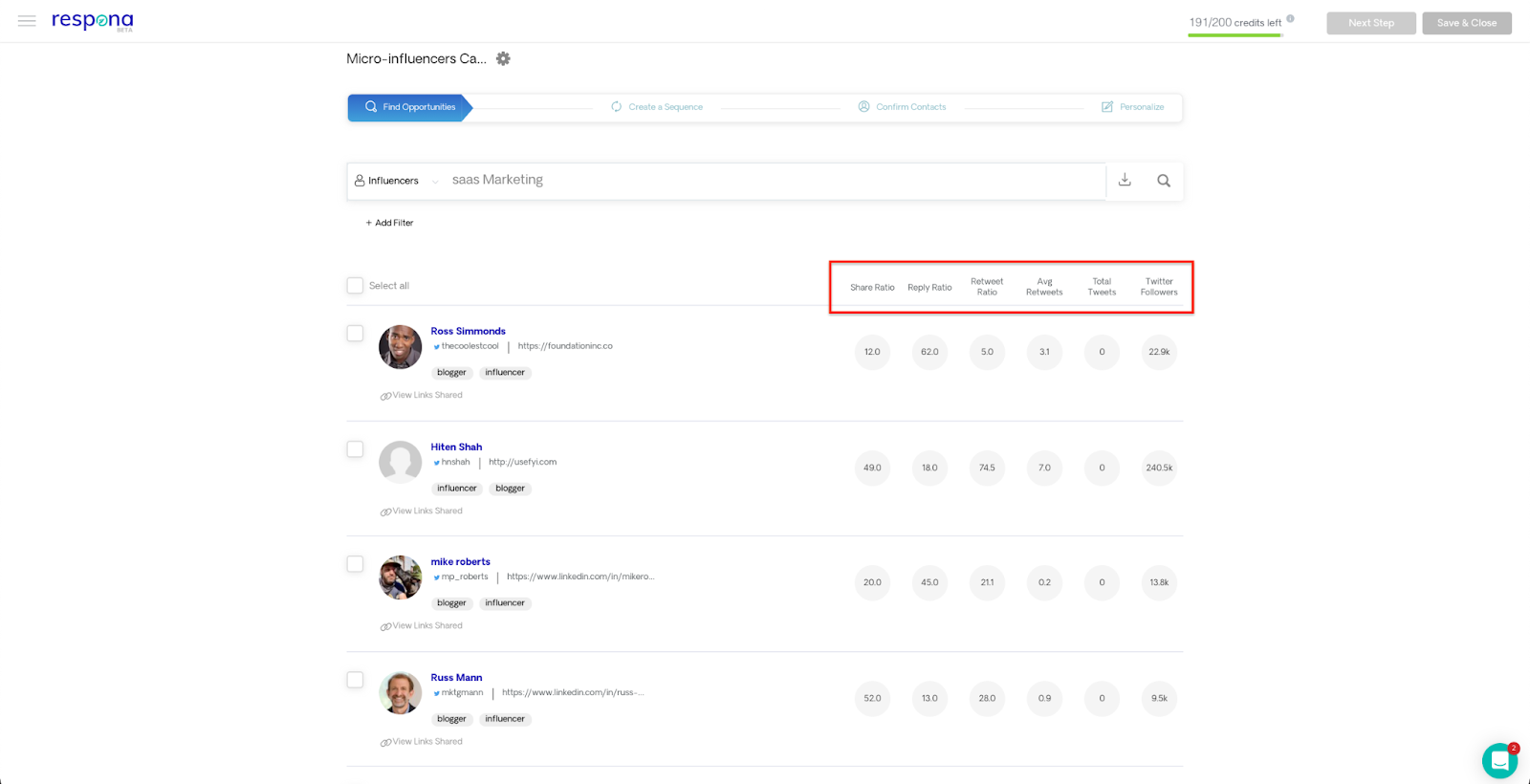Click the Respona logo

93,21
